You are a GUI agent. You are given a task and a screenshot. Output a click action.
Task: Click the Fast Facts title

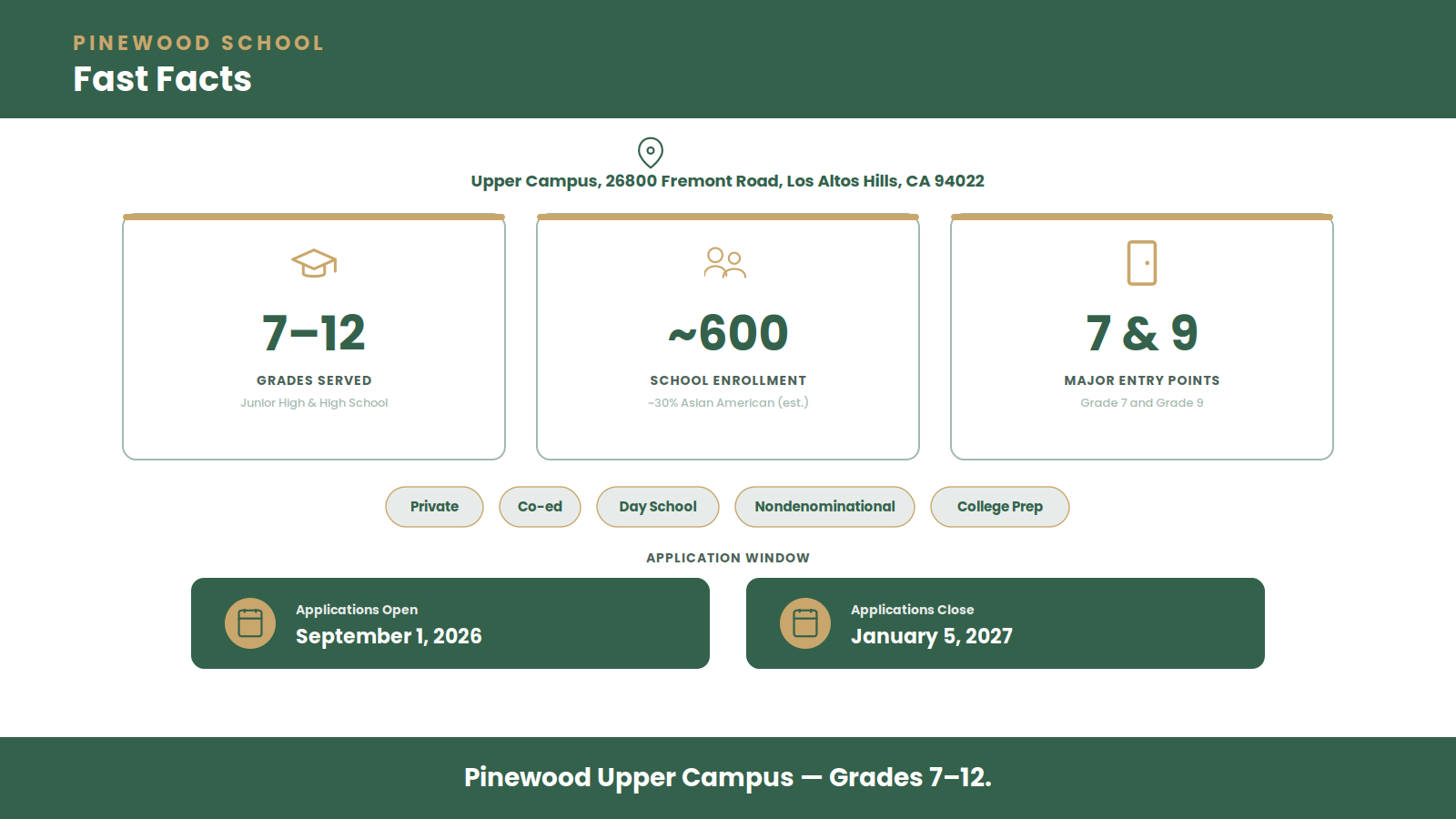pos(162,79)
